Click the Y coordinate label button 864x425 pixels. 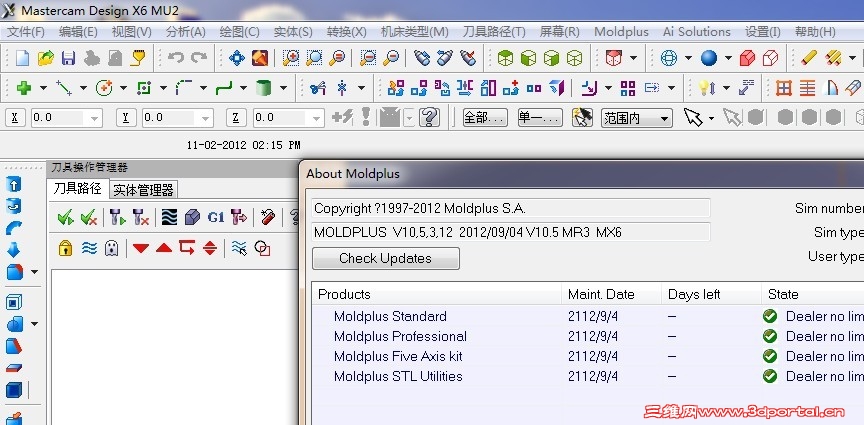pyautogui.click(x=126, y=118)
